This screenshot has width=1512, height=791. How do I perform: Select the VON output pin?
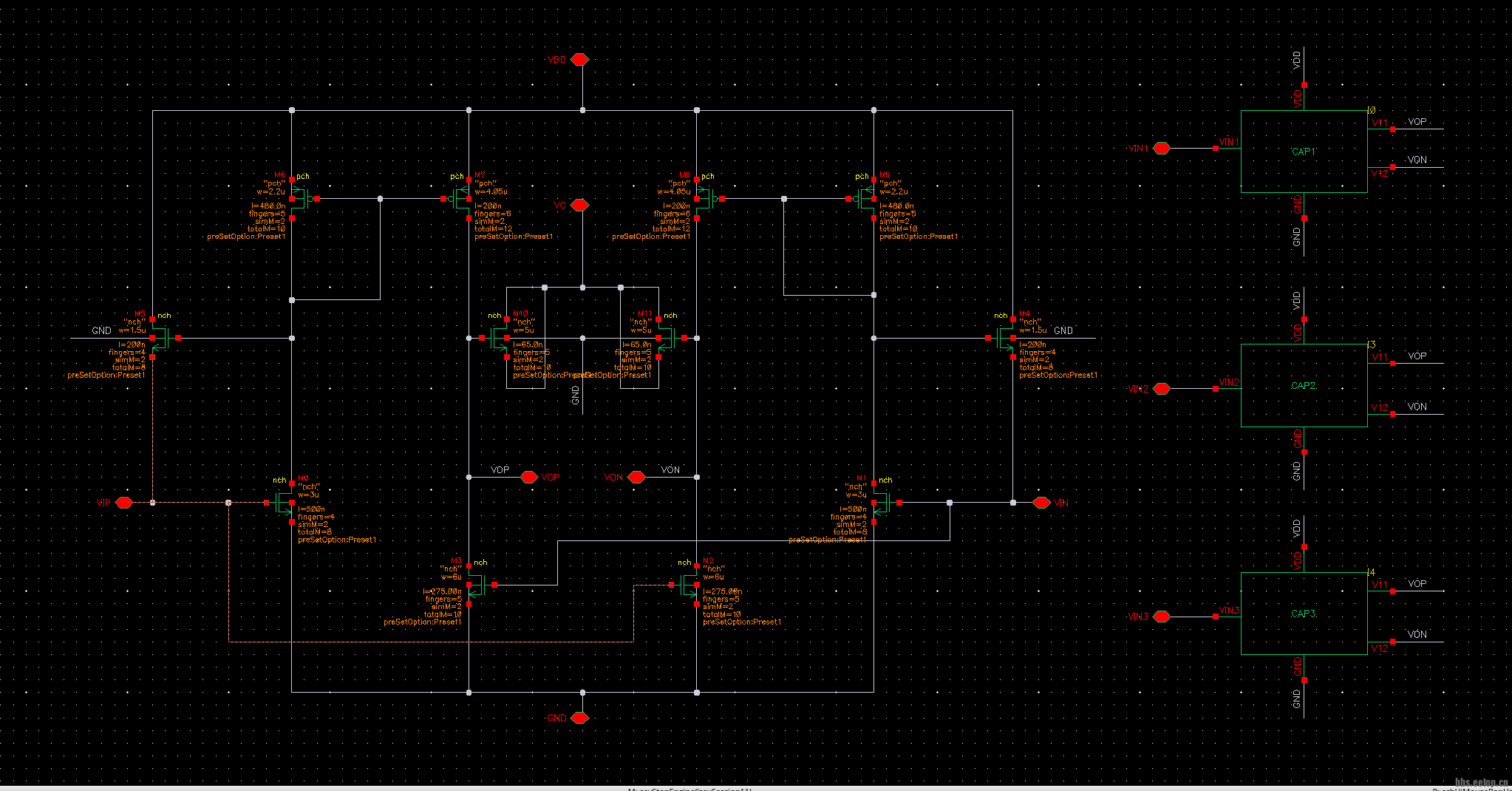tap(636, 478)
